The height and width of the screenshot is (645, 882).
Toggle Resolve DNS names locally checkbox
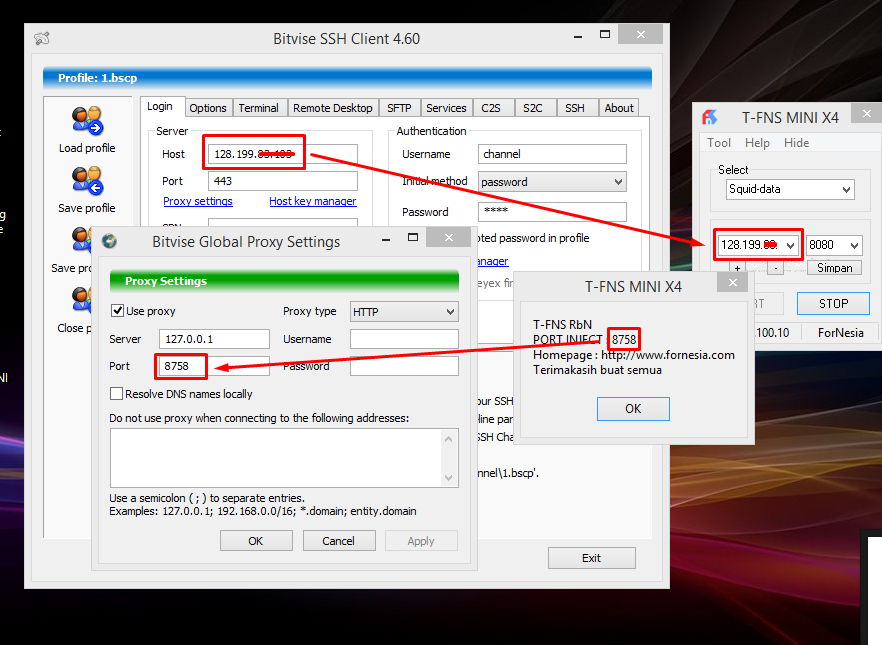click(x=116, y=394)
